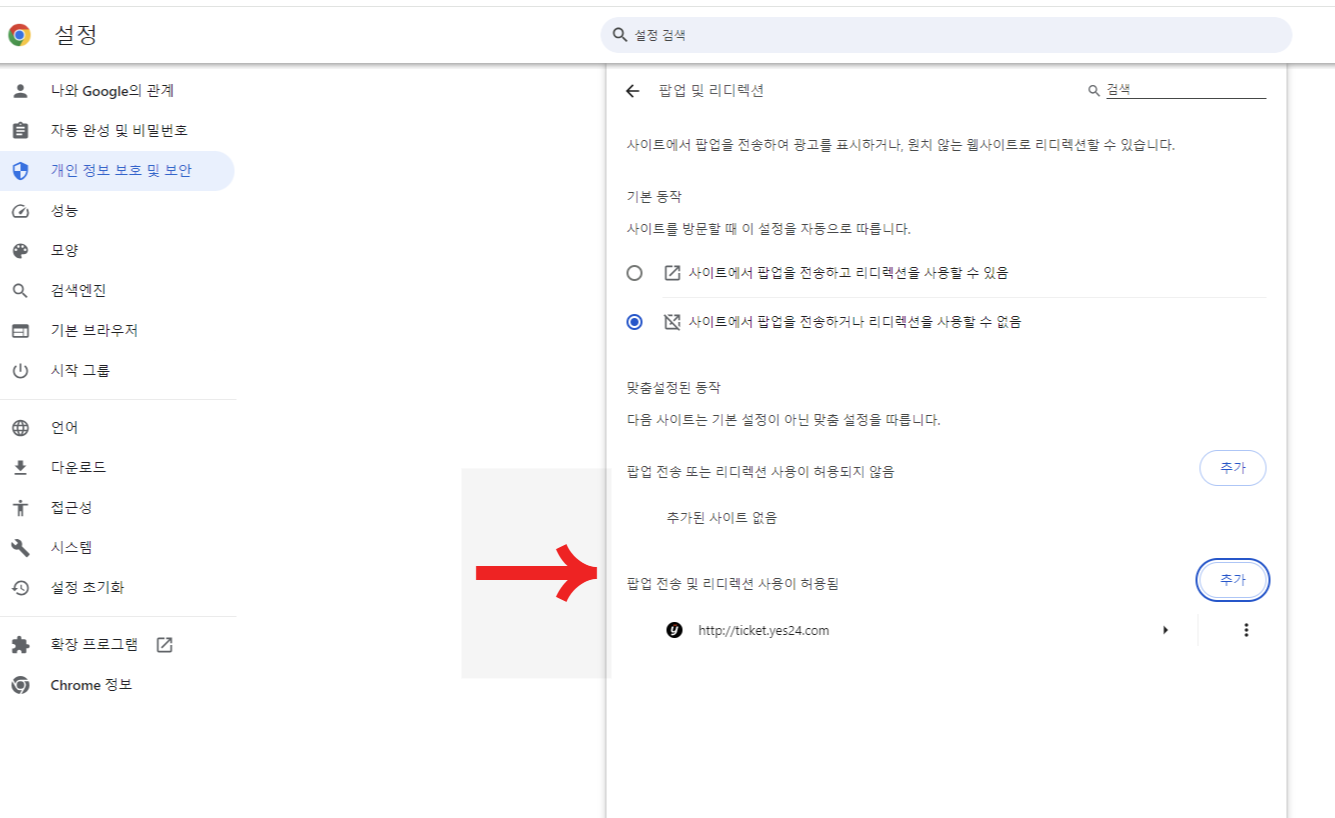Viewport: 1335px width, 818px height.
Task: Click the back arrow on 팝업 및 리디렉션
Action: pos(631,90)
